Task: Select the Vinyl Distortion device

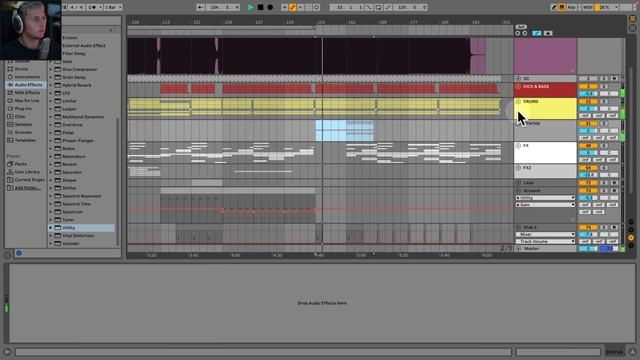Action: (x=78, y=236)
